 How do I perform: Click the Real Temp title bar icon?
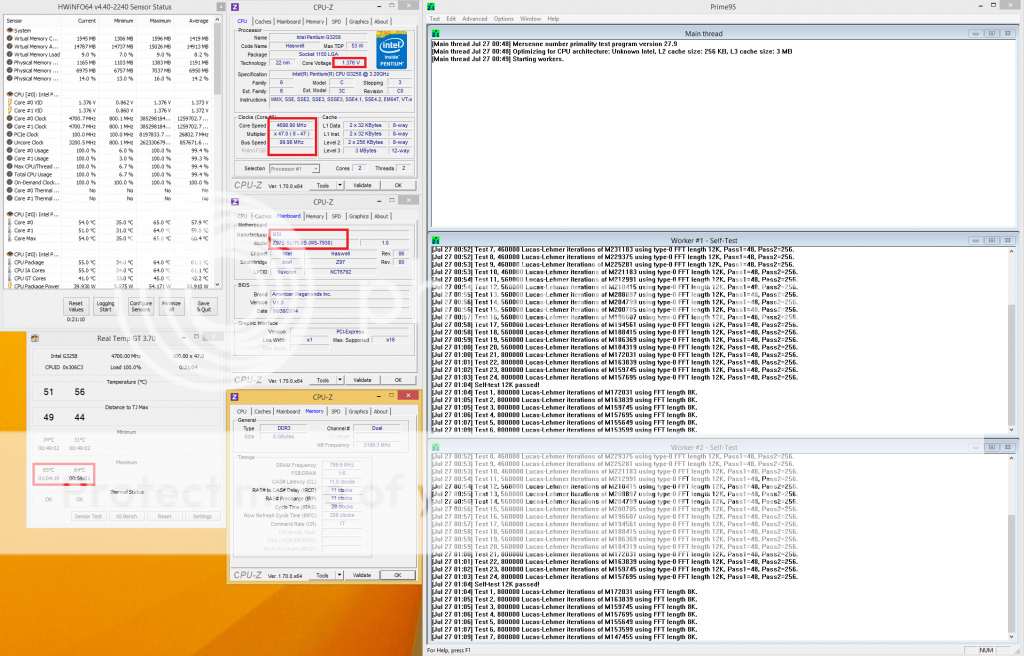click(35, 340)
